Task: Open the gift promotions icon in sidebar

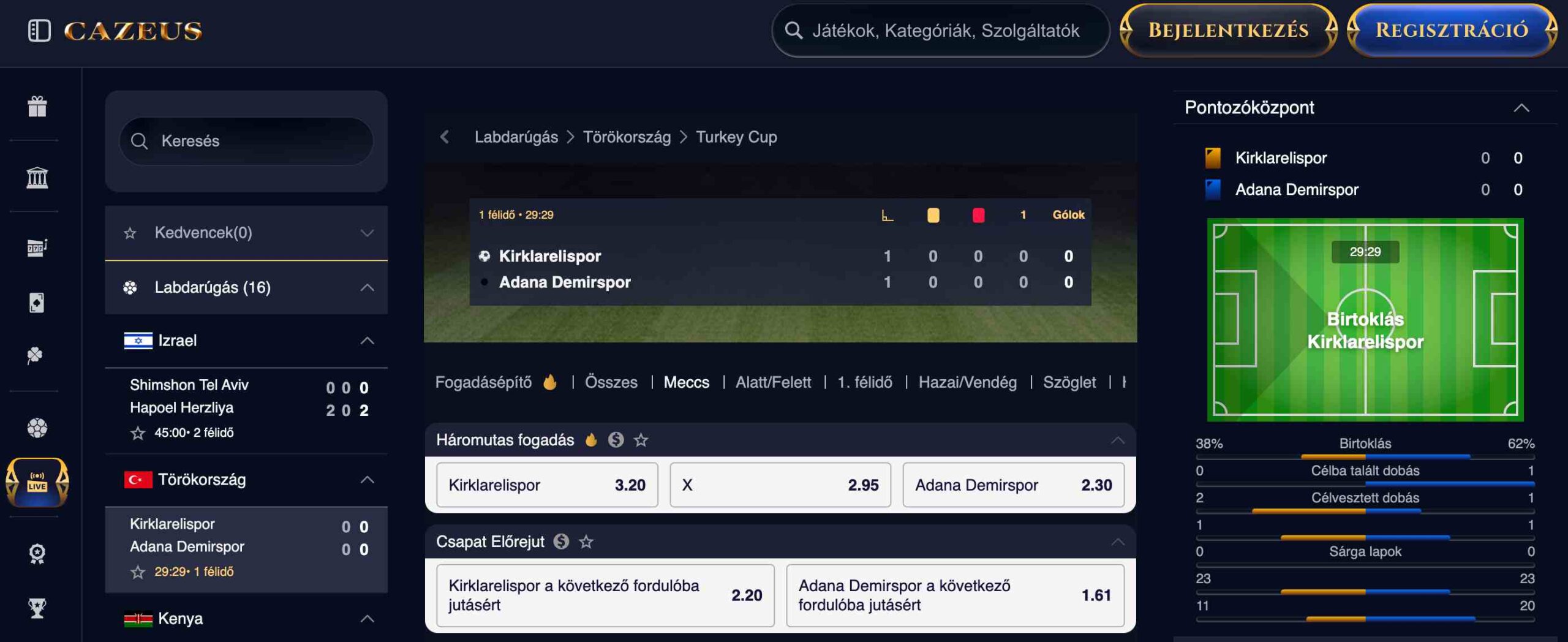Action: (x=37, y=107)
